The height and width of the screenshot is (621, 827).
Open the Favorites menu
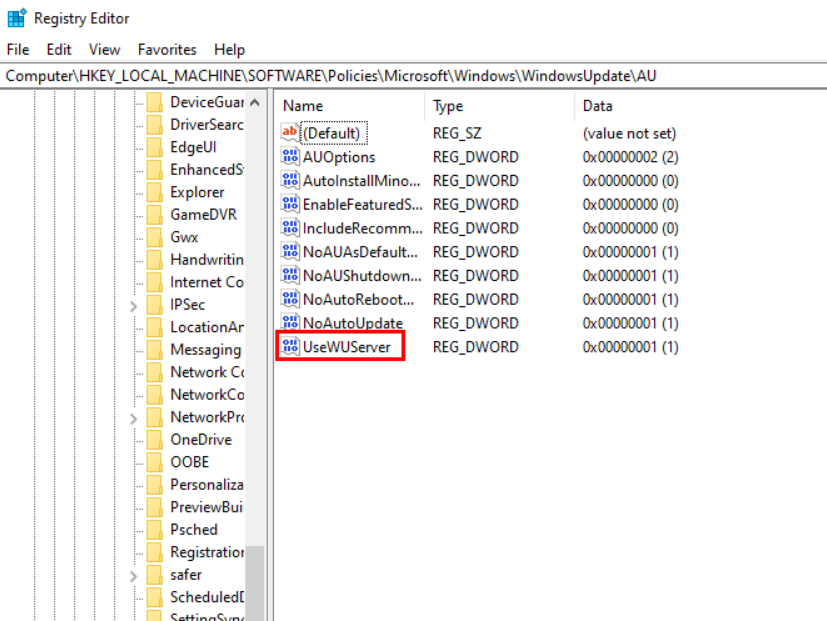tap(167, 49)
